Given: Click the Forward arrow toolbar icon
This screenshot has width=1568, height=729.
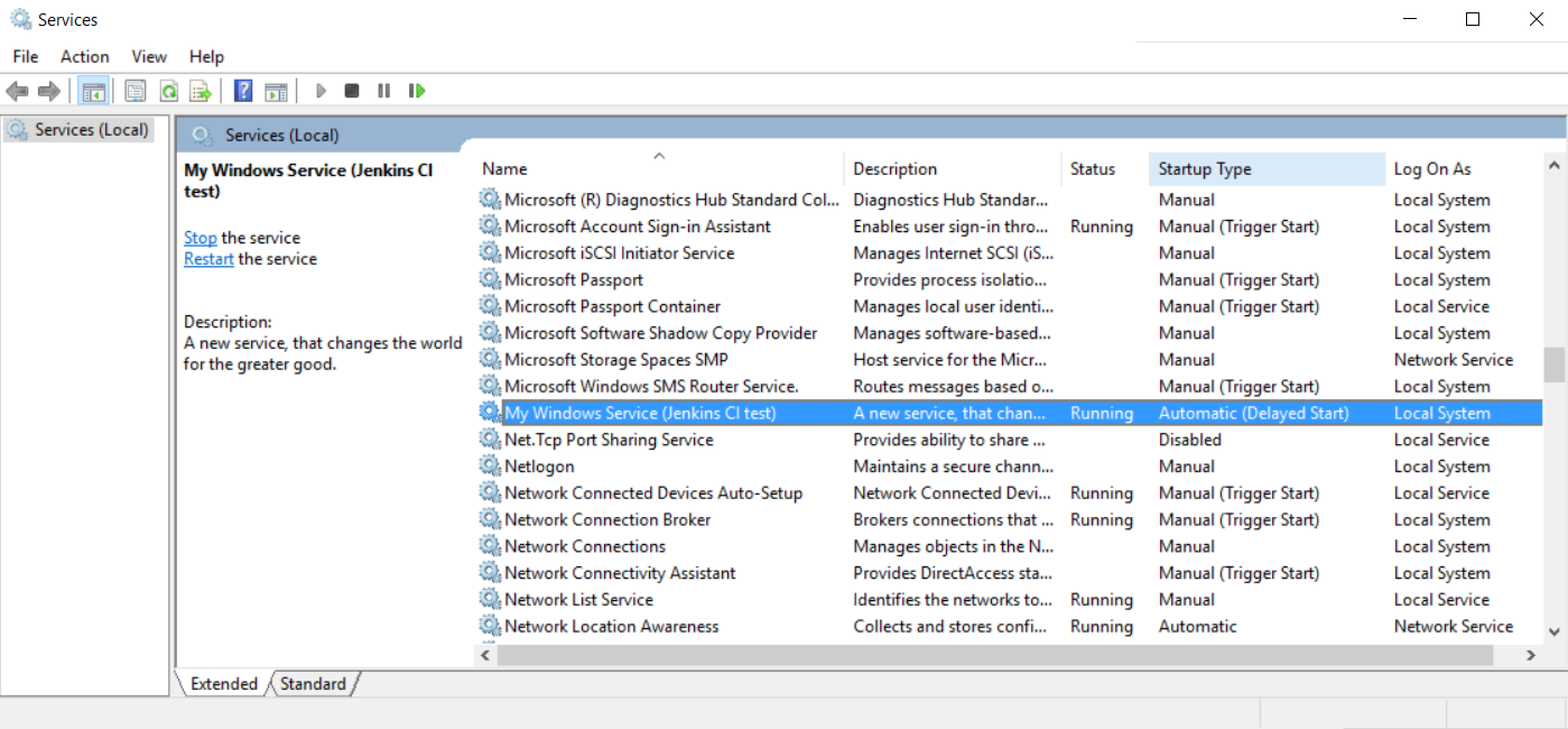Looking at the screenshot, I should click(49, 91).
